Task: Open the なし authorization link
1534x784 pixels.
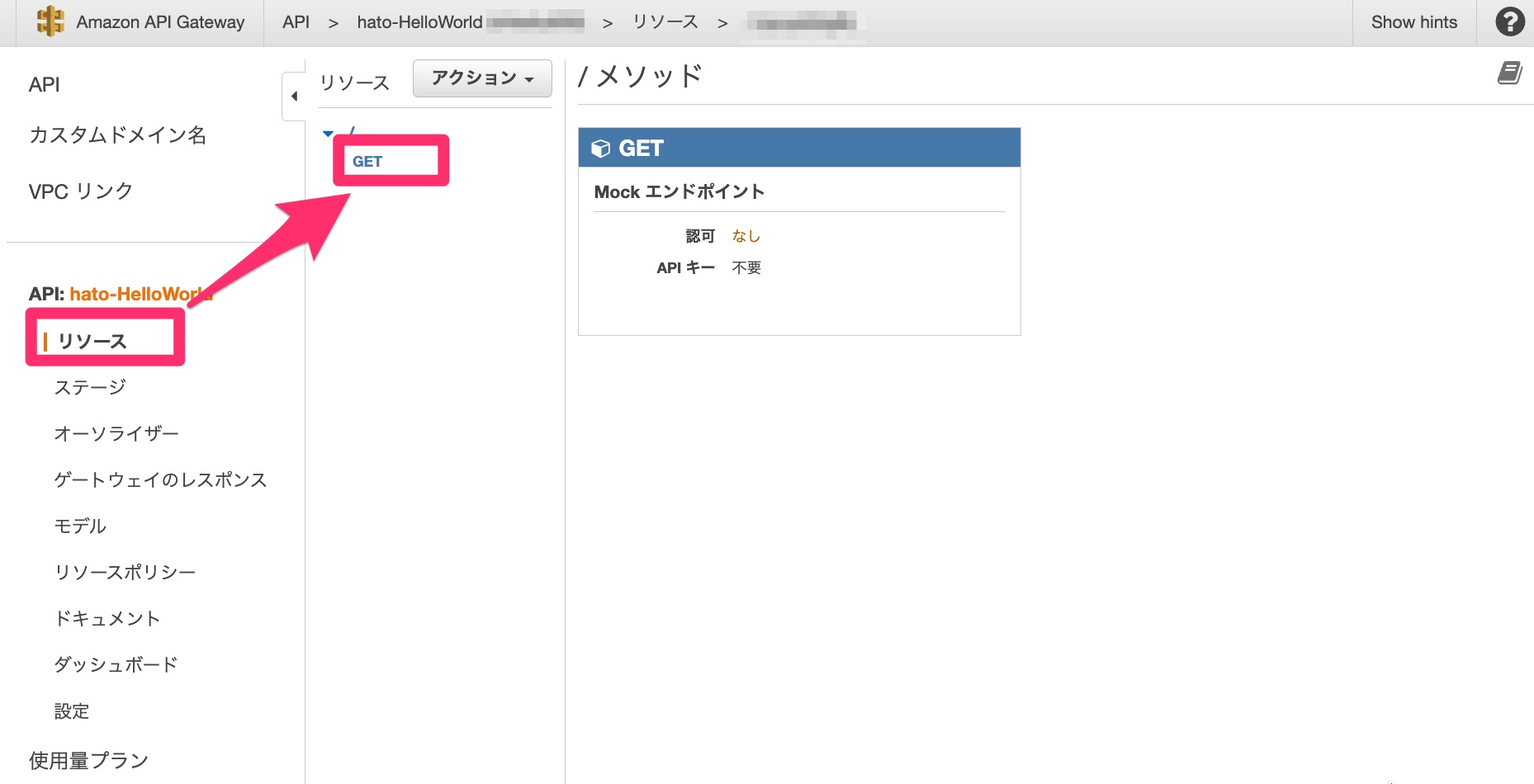Action: click(747, 235)
